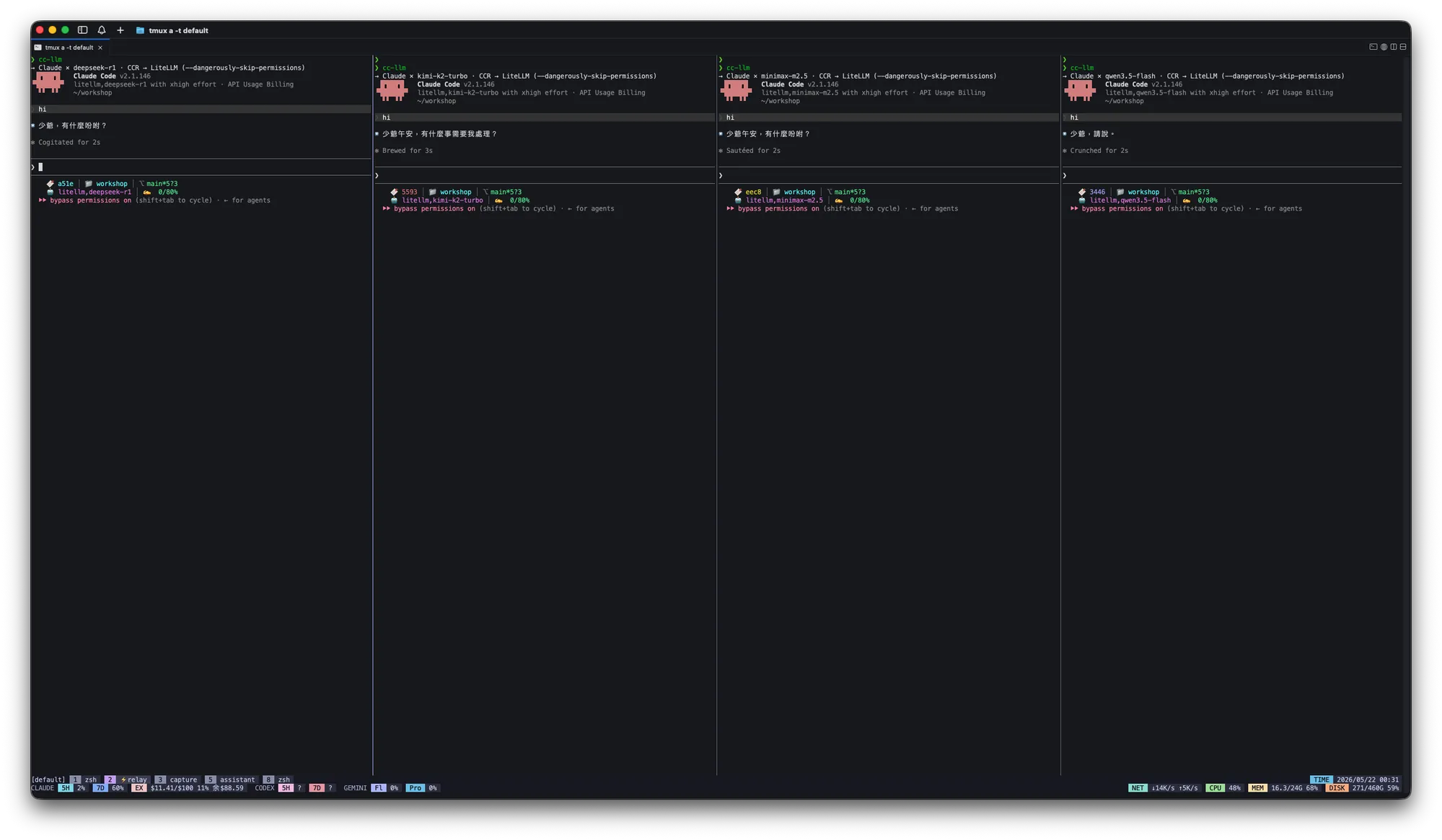
Task: Click Claude mascot in minimax-m2.5 pane
Action: click(737, 90)
